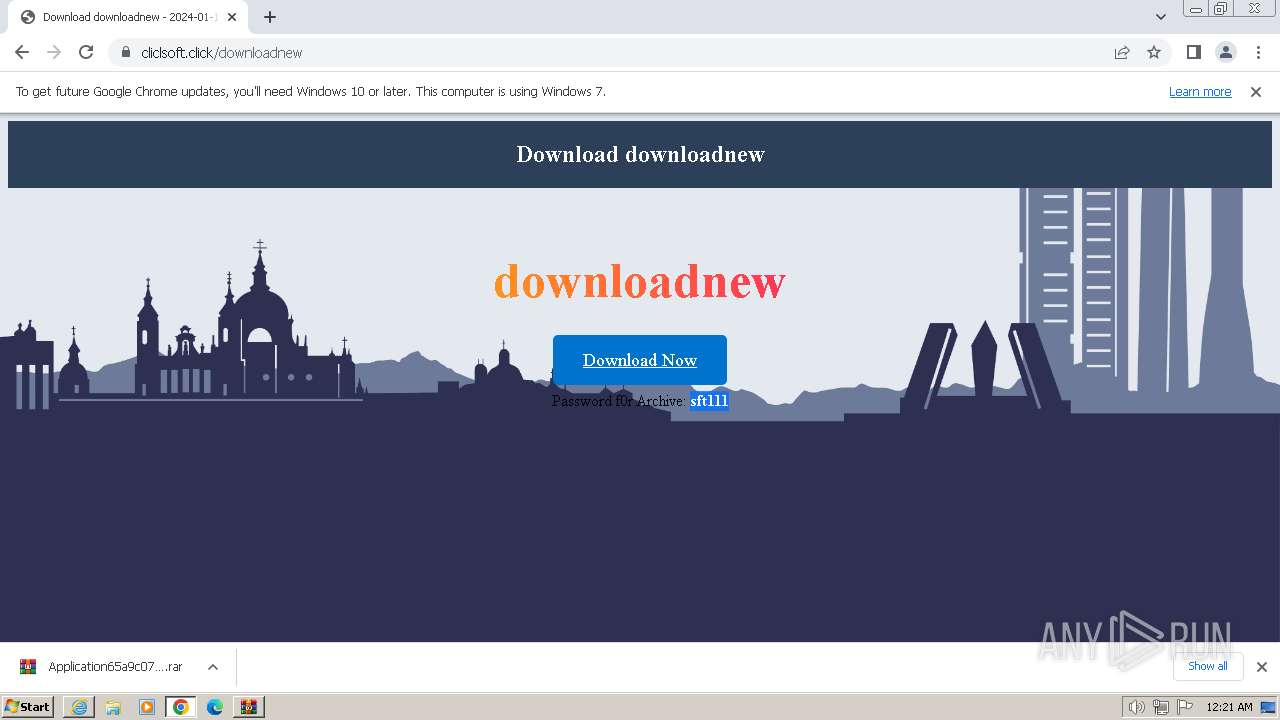Click the taskbar clock showing 12:21 AM
Viewport: 1280px width, 720px height.
click(x=1229, y=707)
